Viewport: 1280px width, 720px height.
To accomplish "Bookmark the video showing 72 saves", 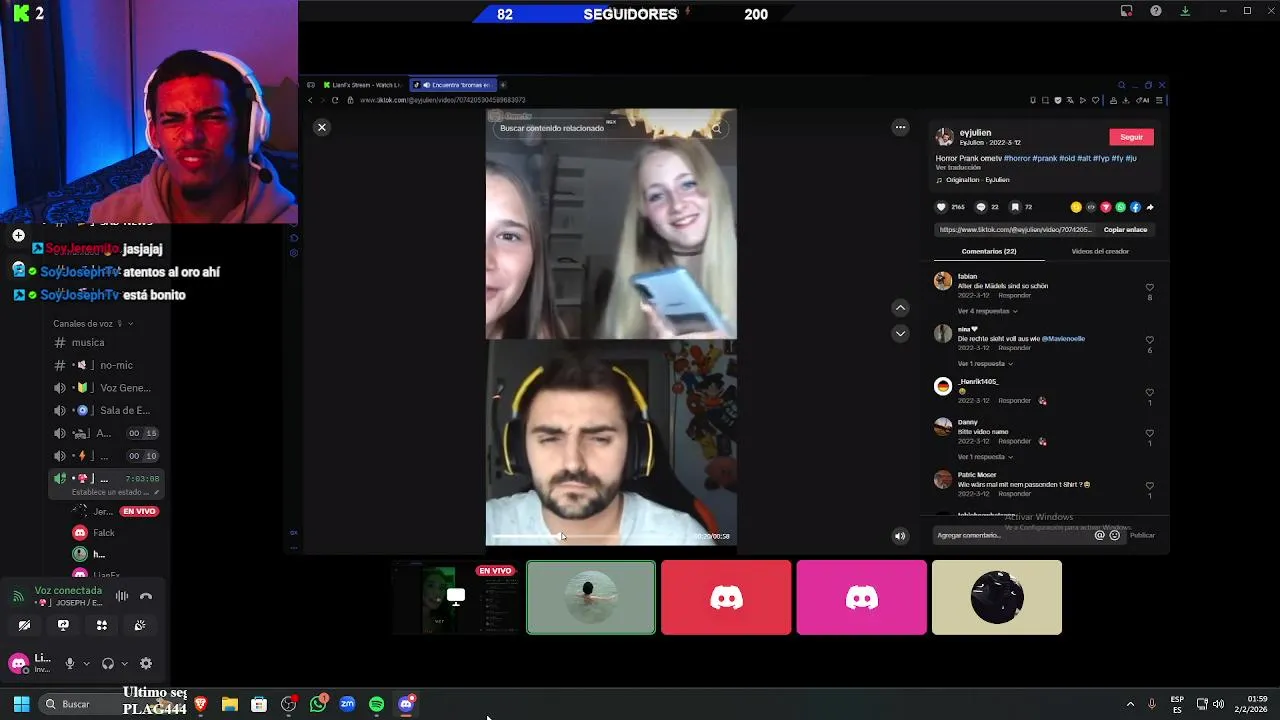I will pyautogui.click(x=1015, y=207).
